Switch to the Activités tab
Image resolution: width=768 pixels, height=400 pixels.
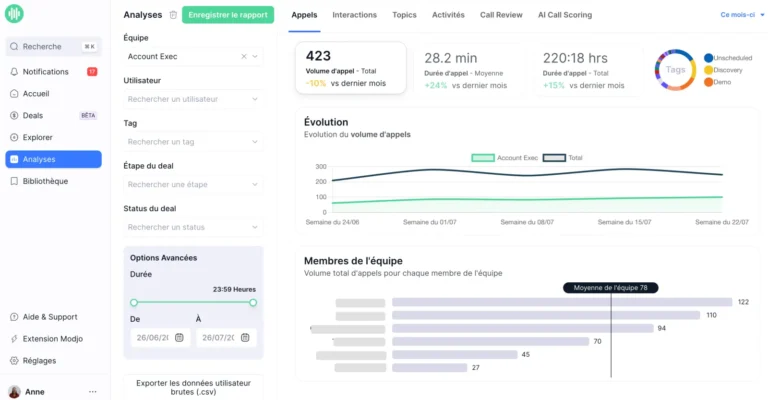(x=448, y=15)
